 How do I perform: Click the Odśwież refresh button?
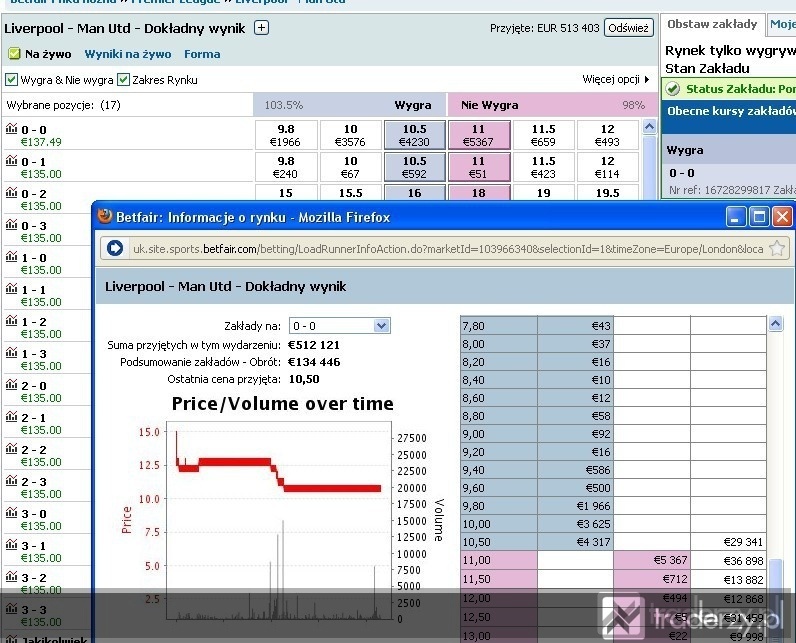(x=628, y=28)
